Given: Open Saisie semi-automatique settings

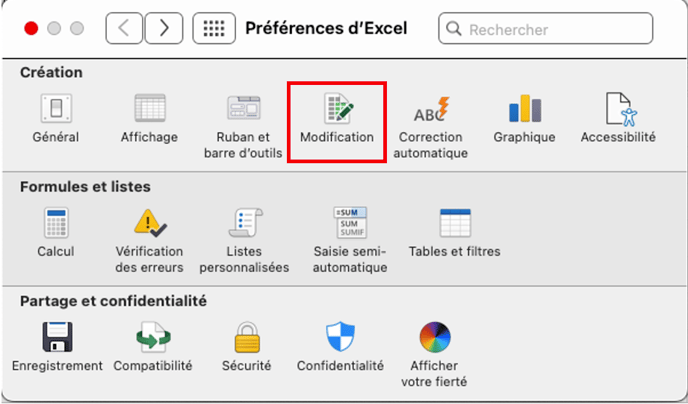Looking at the screenshot, I should 350,222.
